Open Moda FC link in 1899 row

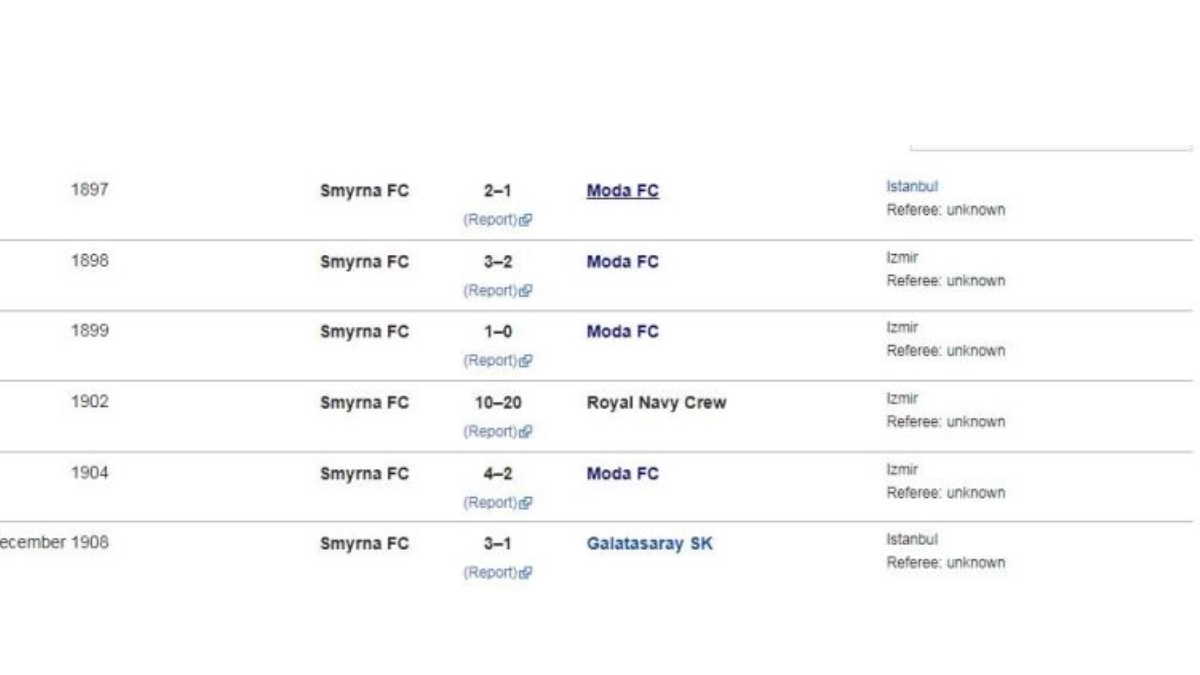pos(623,332)
